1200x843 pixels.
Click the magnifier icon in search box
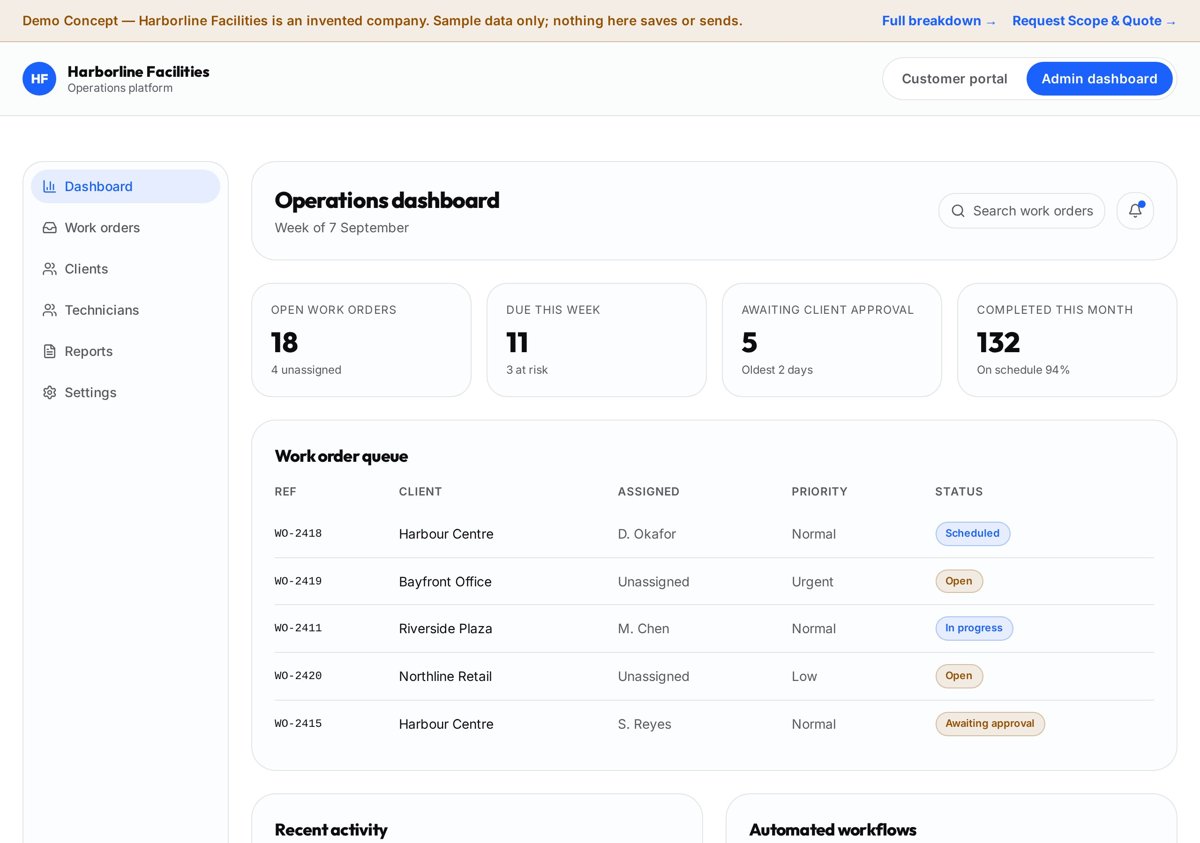tap(958, 211)
